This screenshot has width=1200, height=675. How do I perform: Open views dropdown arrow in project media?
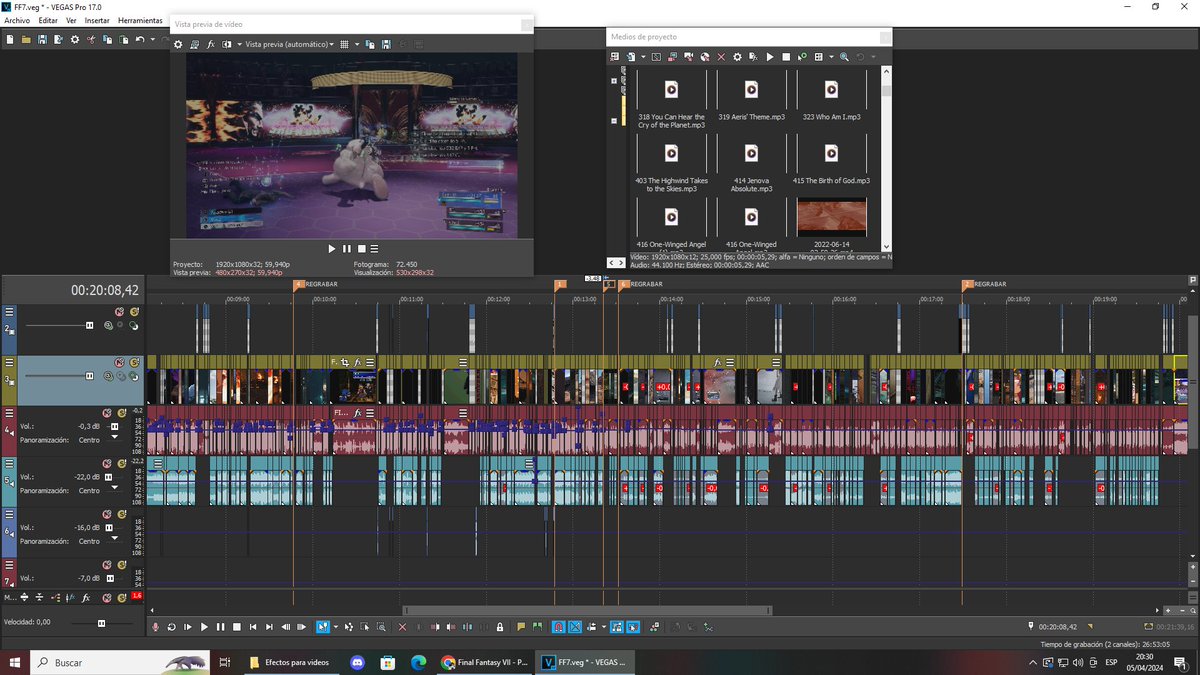(831, 57)
